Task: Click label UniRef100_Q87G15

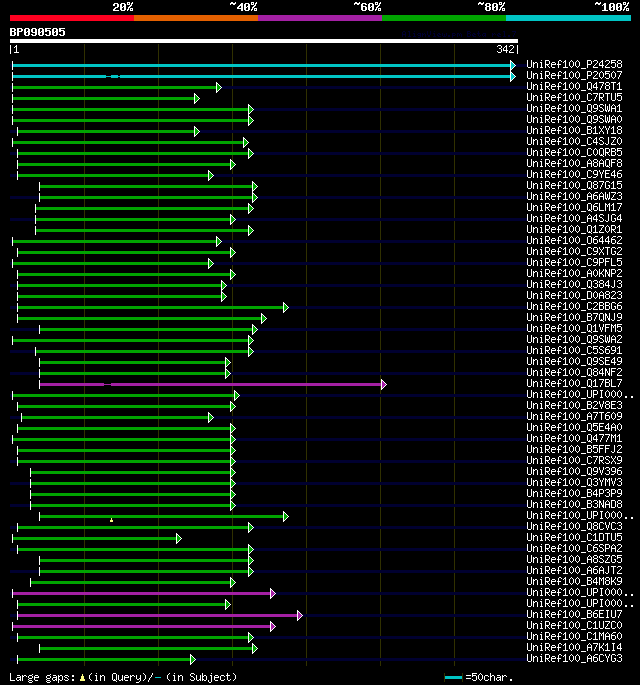Action: point(574,185)
